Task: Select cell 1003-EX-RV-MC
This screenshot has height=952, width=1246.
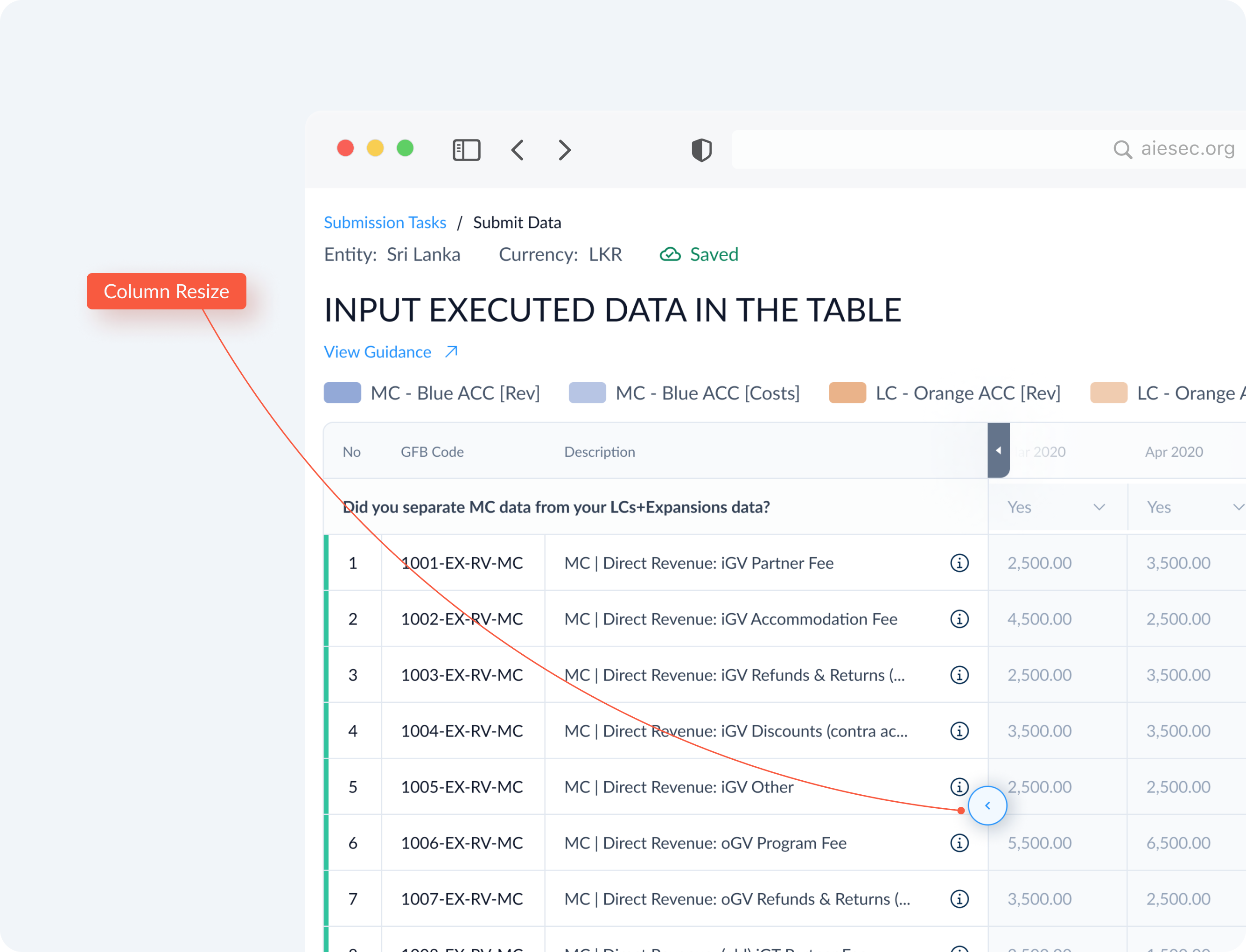Action: 462,675
